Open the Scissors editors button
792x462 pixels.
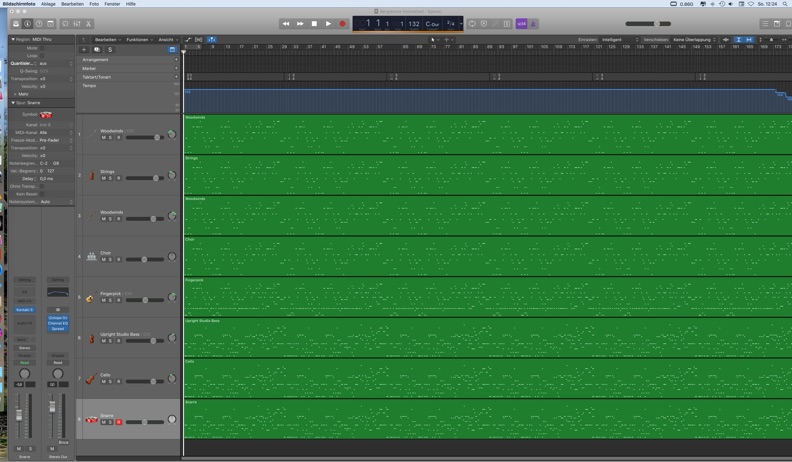pos(88,23)
